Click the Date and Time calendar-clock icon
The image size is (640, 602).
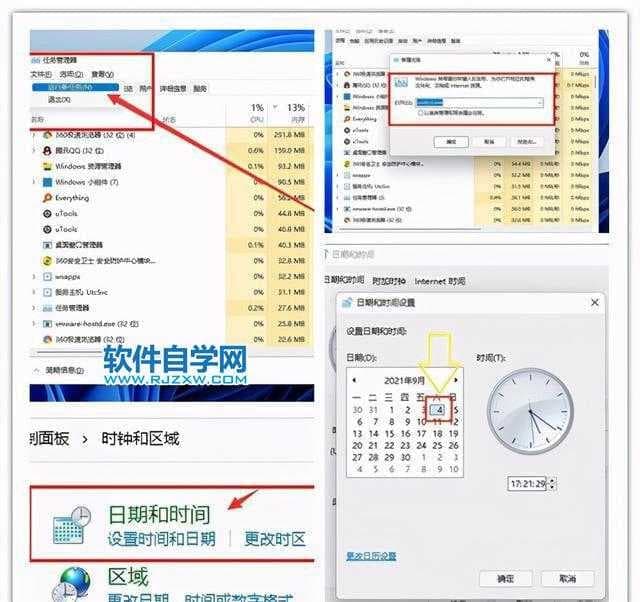pos(72,525)
